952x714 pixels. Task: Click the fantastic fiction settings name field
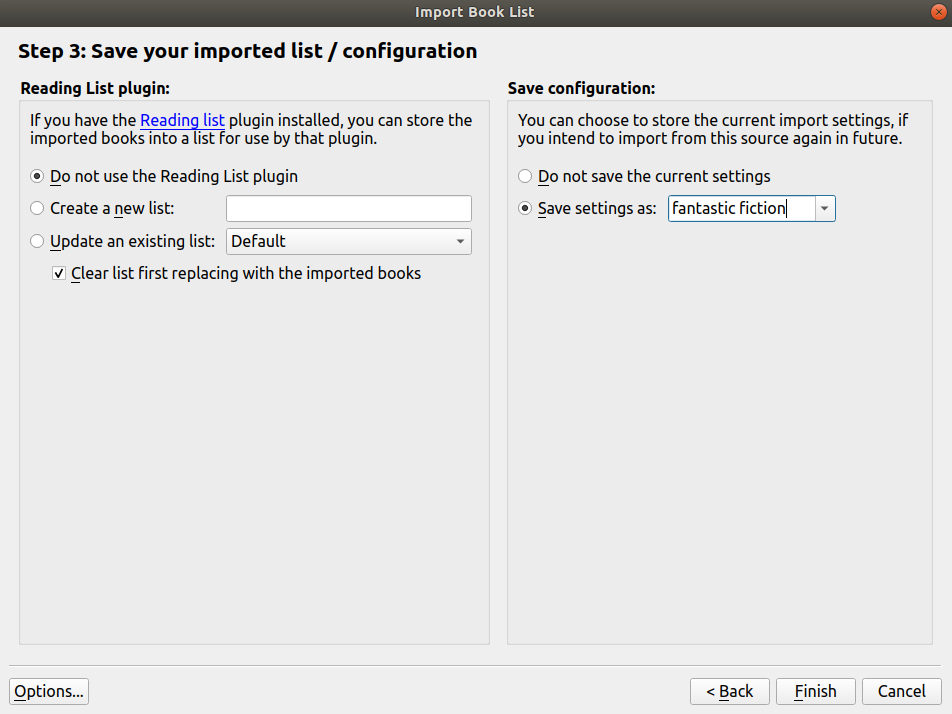coord(740,208)
